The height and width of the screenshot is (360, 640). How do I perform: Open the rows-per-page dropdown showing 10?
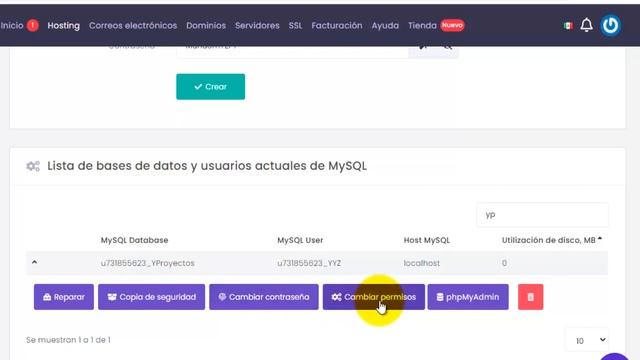(x=587, y=340)
